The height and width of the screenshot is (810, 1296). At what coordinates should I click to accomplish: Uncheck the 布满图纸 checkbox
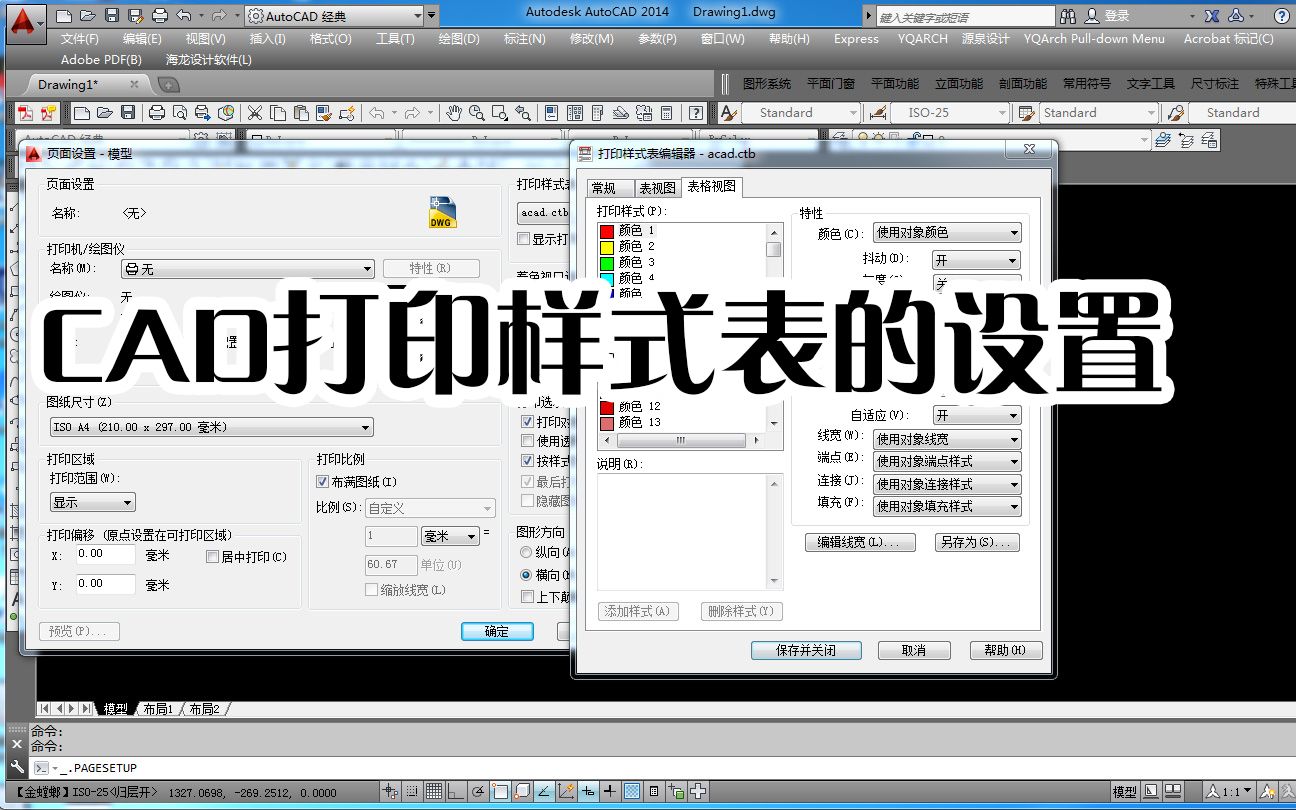tap(323, 482)
